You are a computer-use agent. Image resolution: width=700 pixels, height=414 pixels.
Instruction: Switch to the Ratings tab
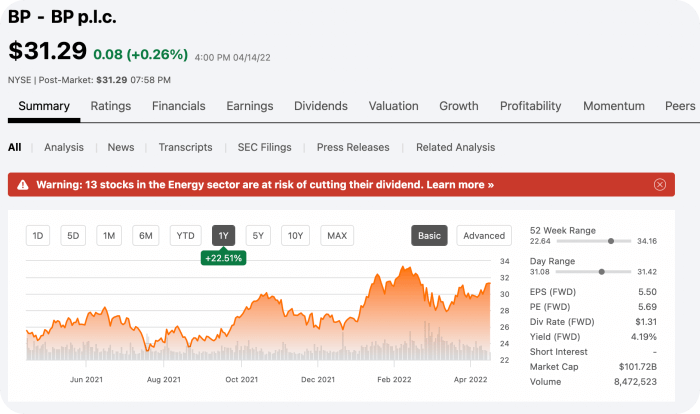click(x=111, y=106)
